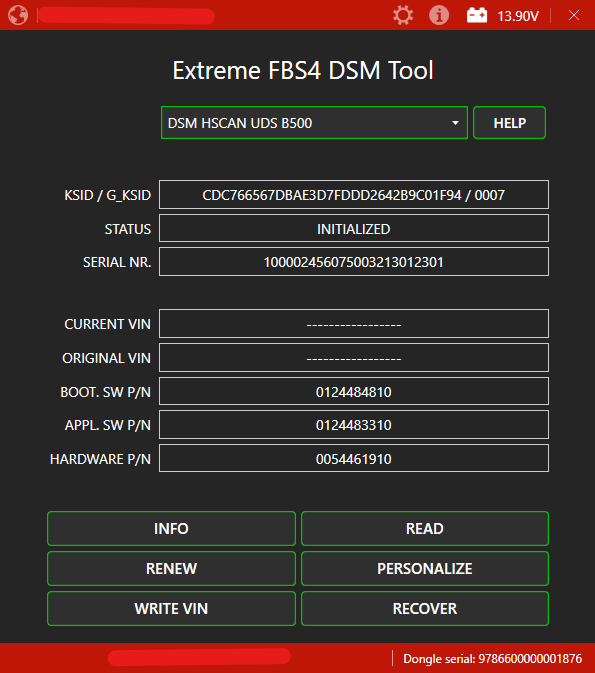The height and width of the screenshot is (673, 595).
Task: Click the Dongle serial text in status bar
Action: pyautogui.click(x=492, y=658)
